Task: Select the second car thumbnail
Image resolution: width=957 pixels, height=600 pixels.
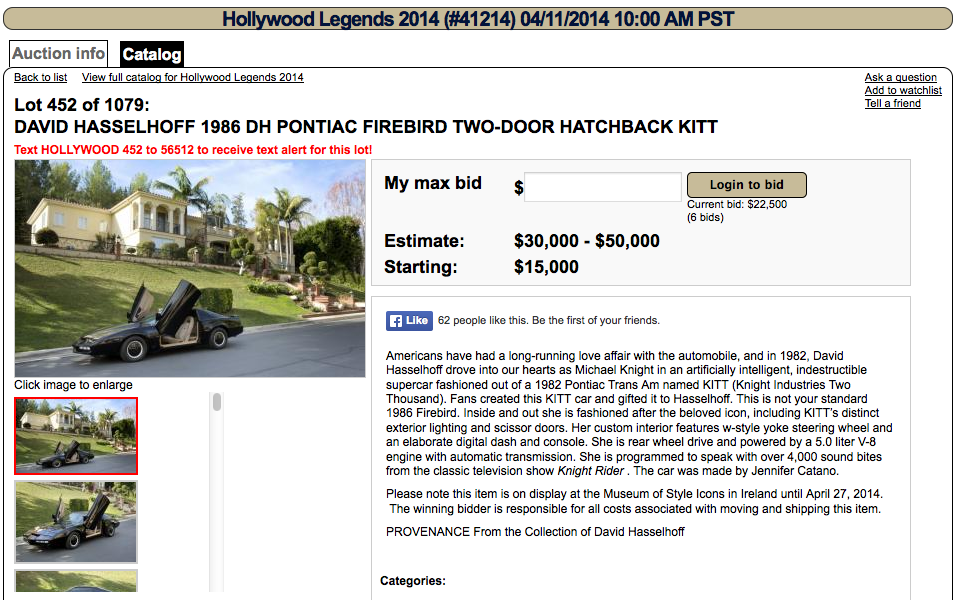Action: (76, 522)
